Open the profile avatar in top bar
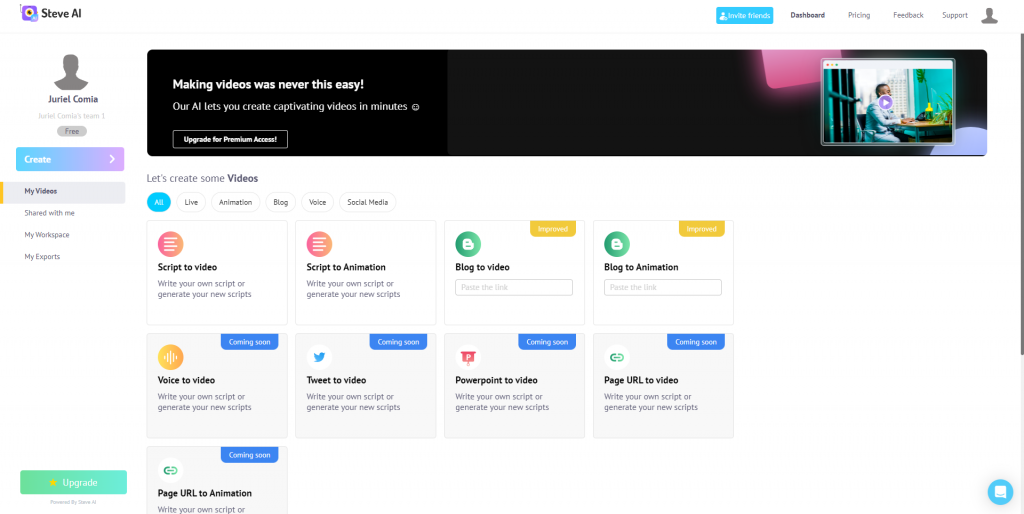 point(989,16)
